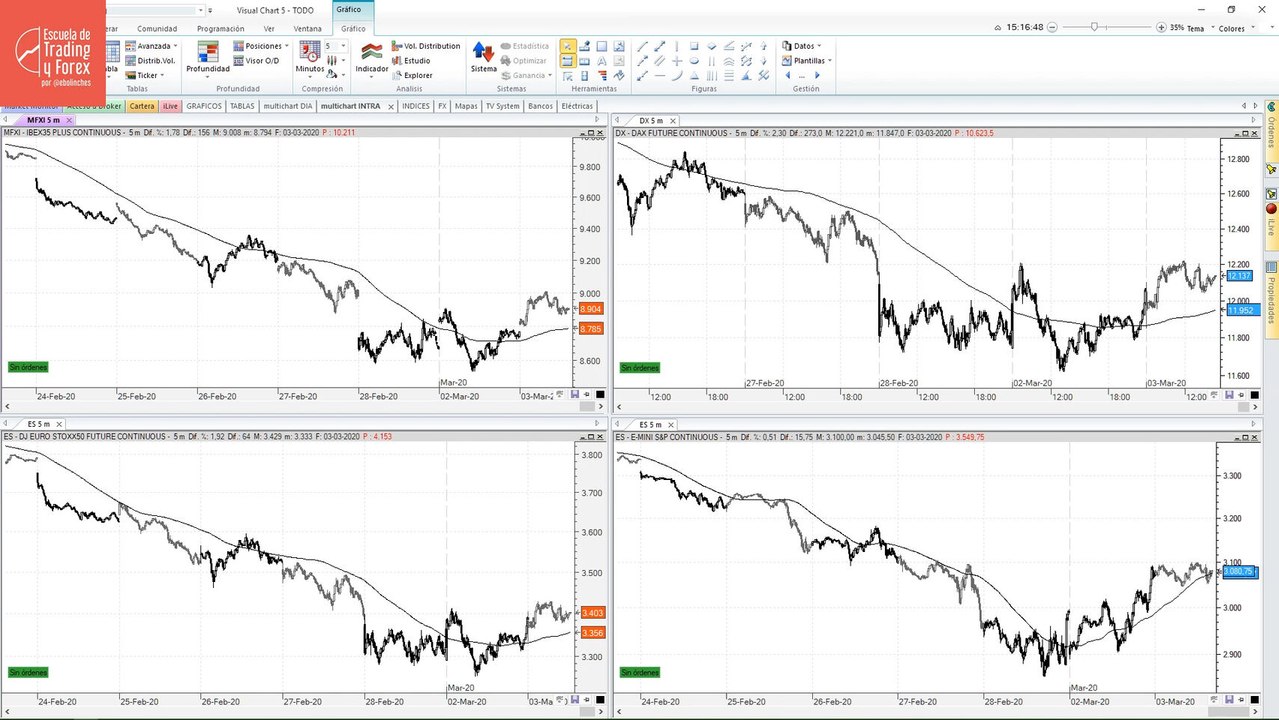Viewport: 1279px width, 720px height.
Task: Select the horizontal line figure in Figuras
Action: pyautogui.click(x=660, y=76)
